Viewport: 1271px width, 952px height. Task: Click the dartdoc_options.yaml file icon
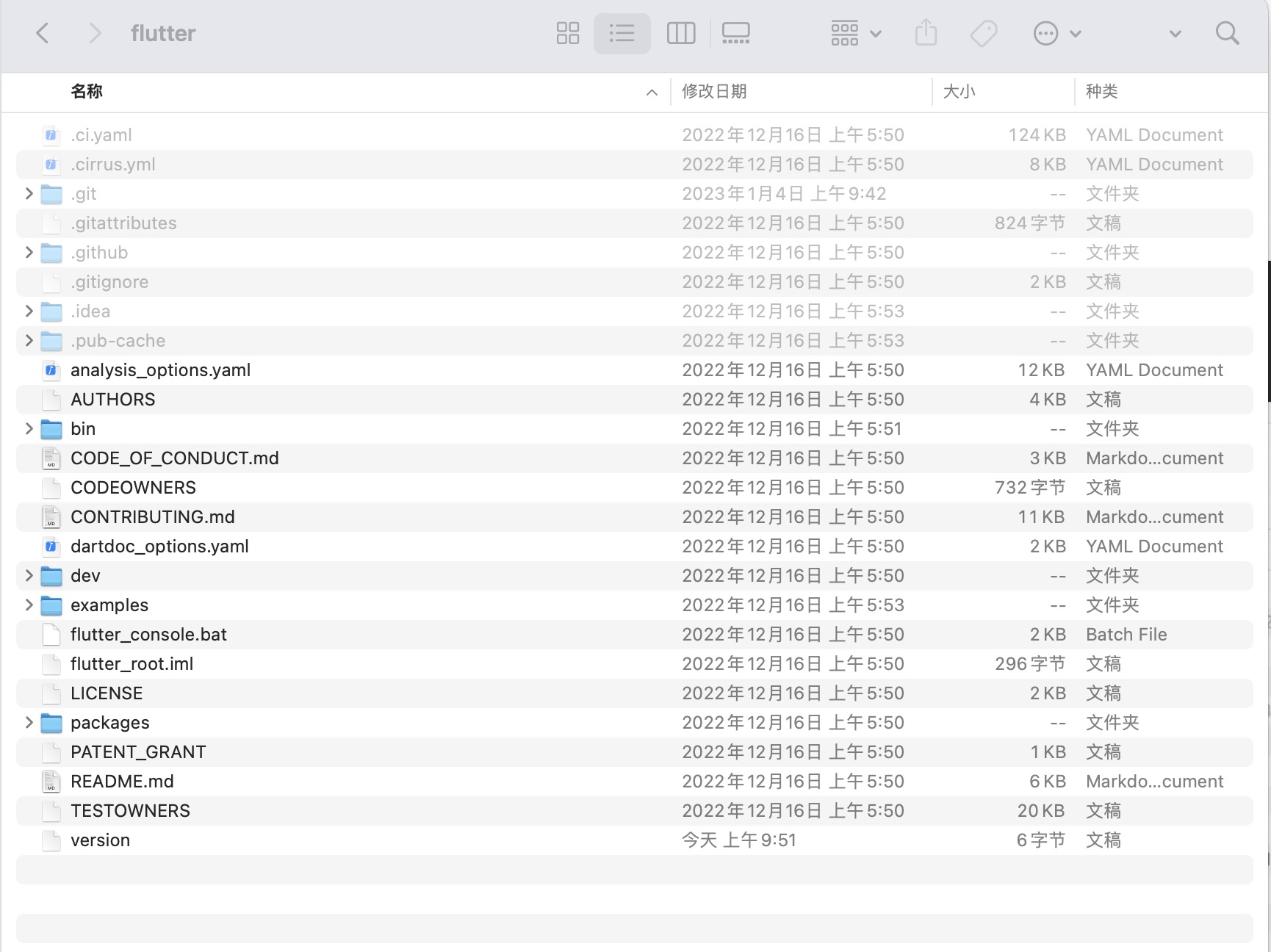[51, 547]
